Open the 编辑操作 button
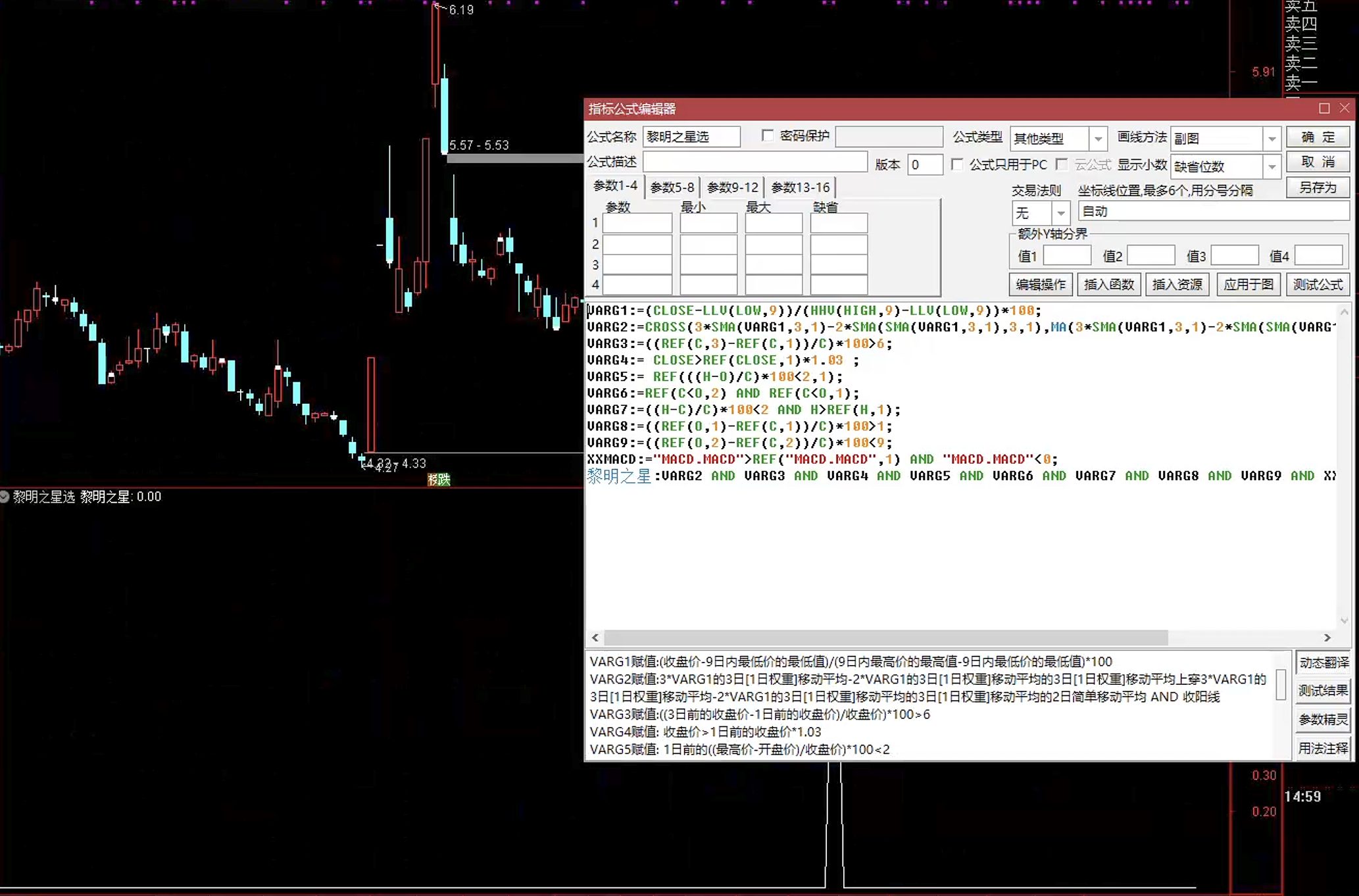This screenshot has width=1359, height=896. (1041, 284)
